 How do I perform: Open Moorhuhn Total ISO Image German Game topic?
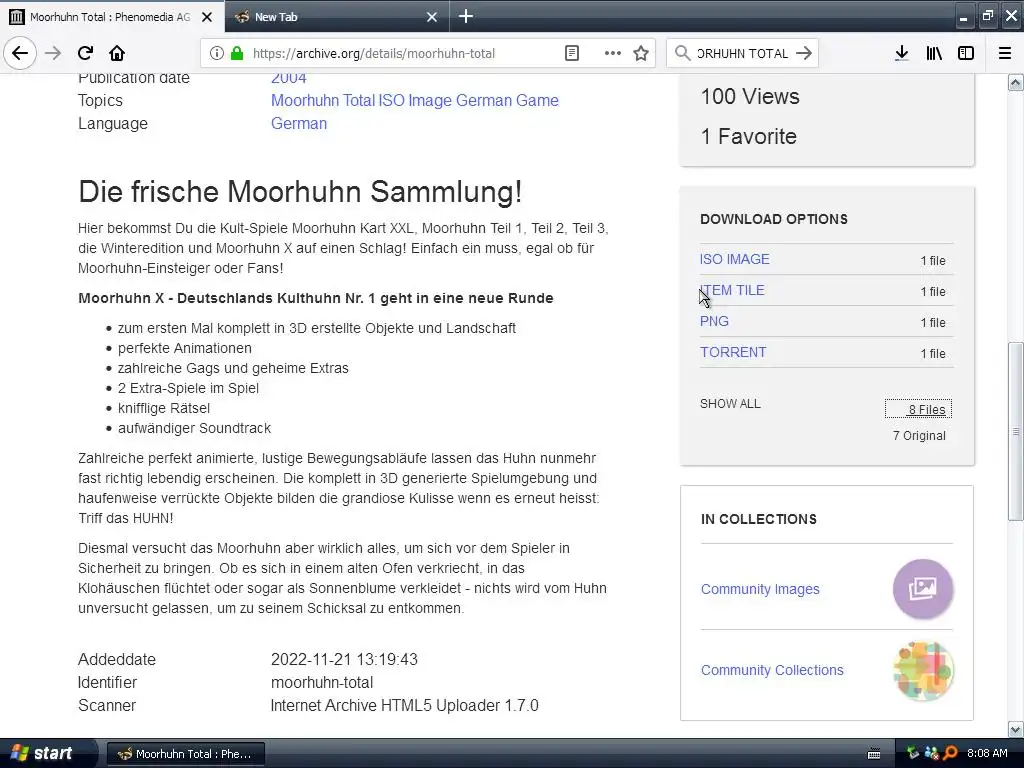coord(415,101)
